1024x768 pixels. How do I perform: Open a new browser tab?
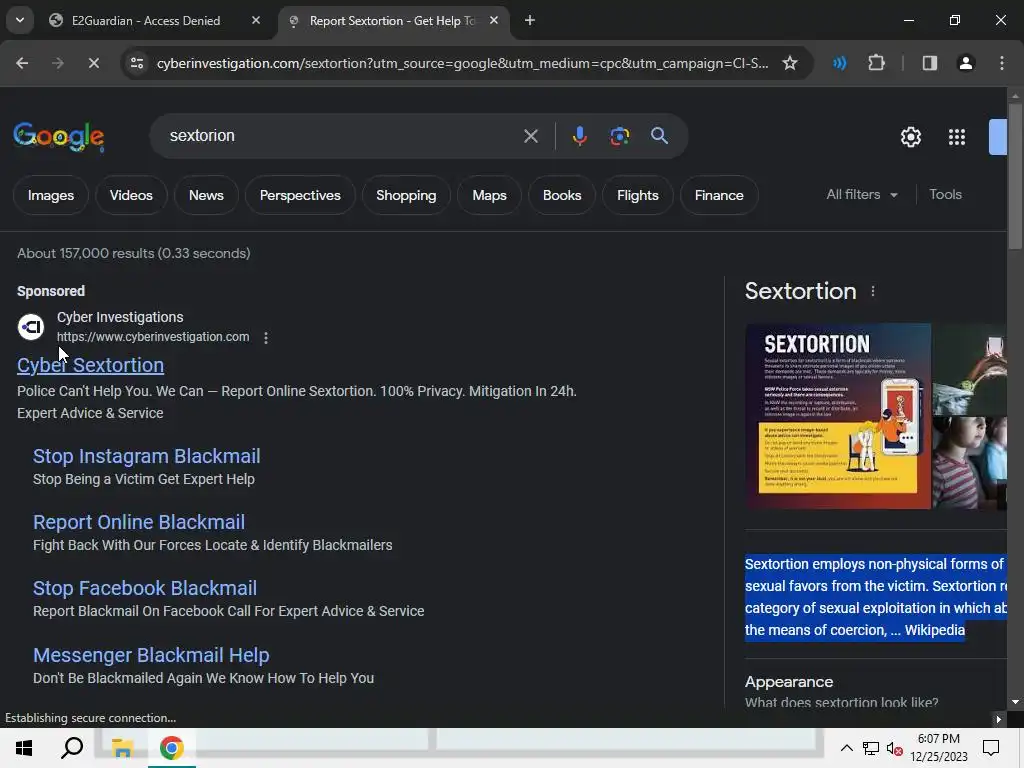530,21
